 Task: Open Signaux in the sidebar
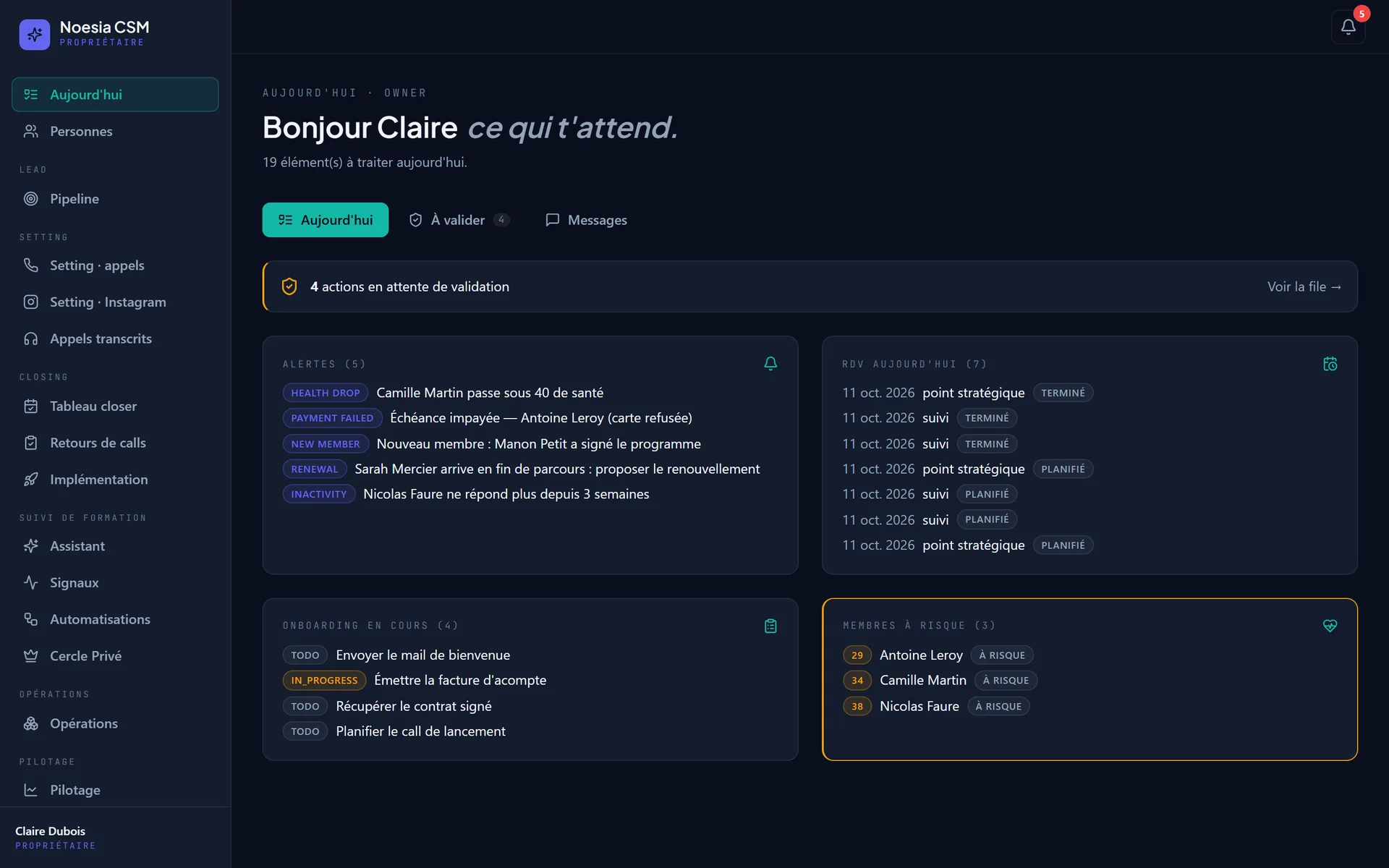[115, 582]
